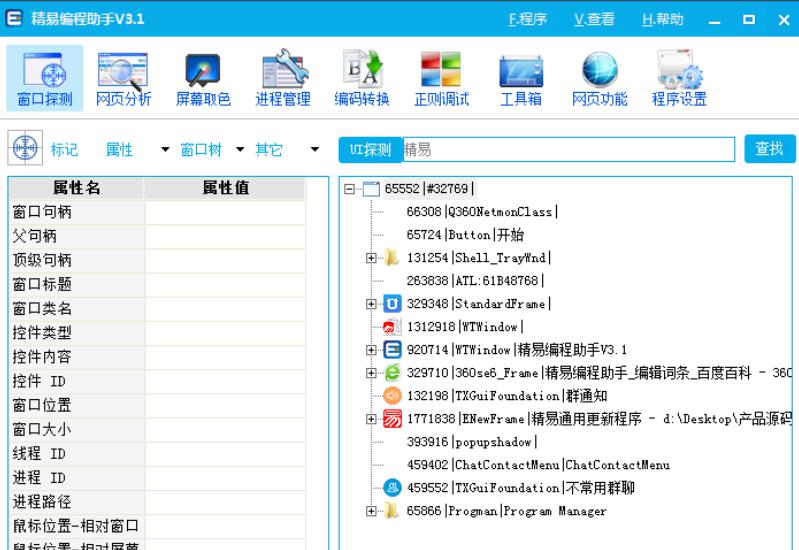Open the 其它 dropdown arrow
Screen dimensions: 799x550
pyautogui.click(x=315, y=149)
